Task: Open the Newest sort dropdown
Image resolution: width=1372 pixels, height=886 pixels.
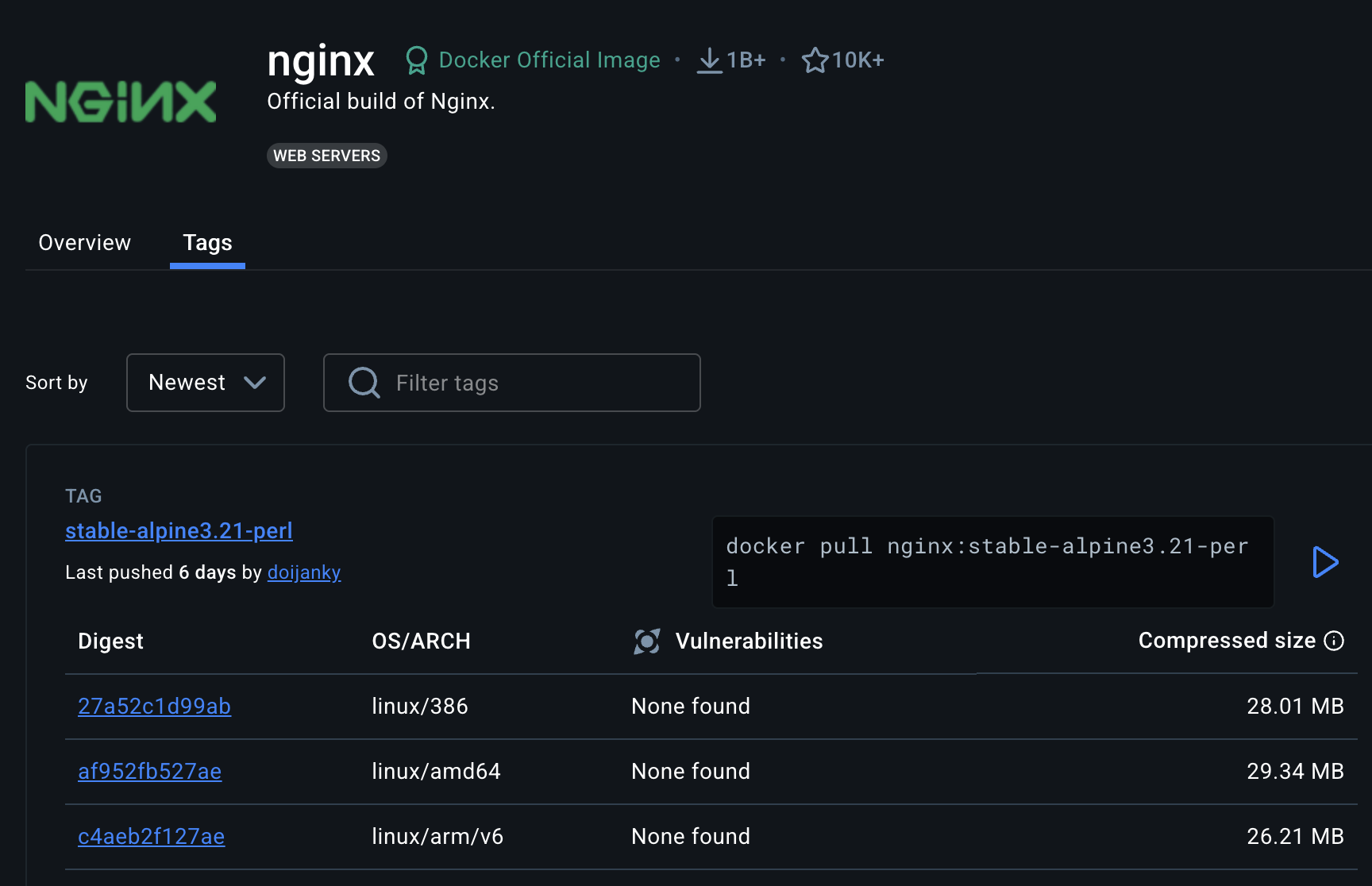Action: pyautogui.click(x=206, y=383)
